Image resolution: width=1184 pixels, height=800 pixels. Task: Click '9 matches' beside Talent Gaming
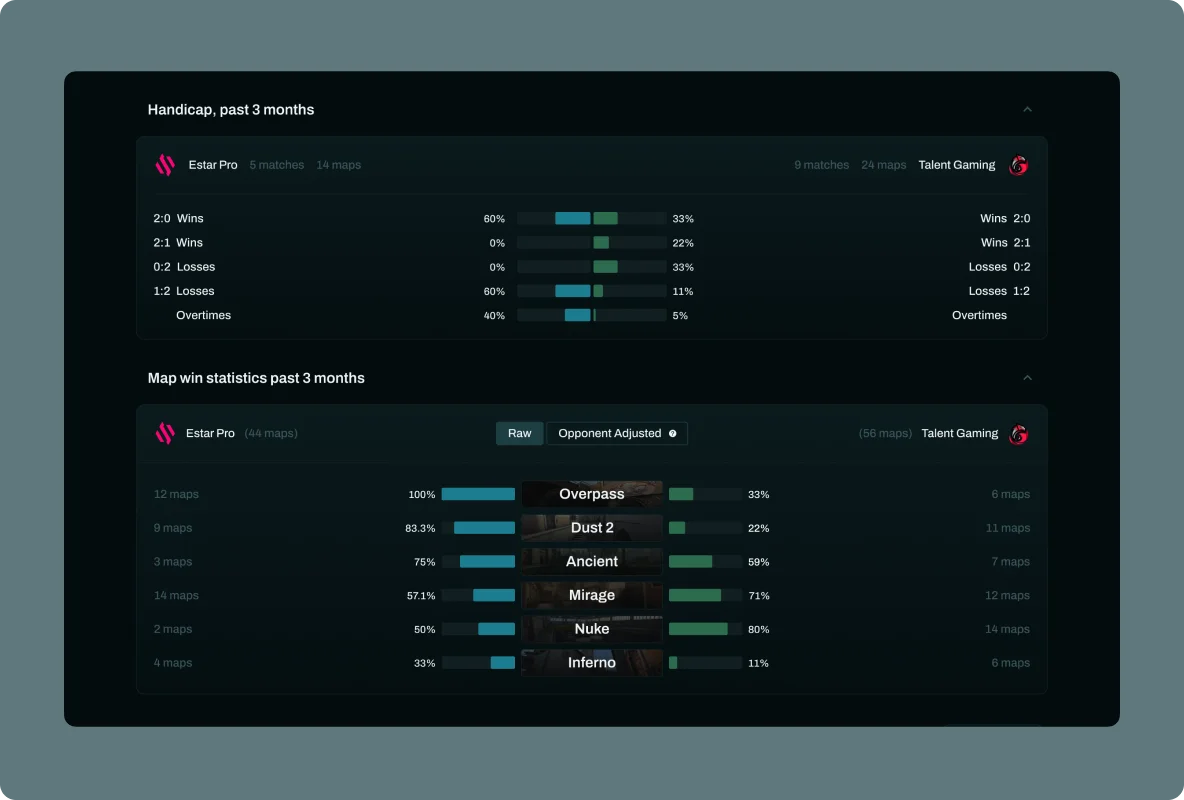(x=822, y=165)
